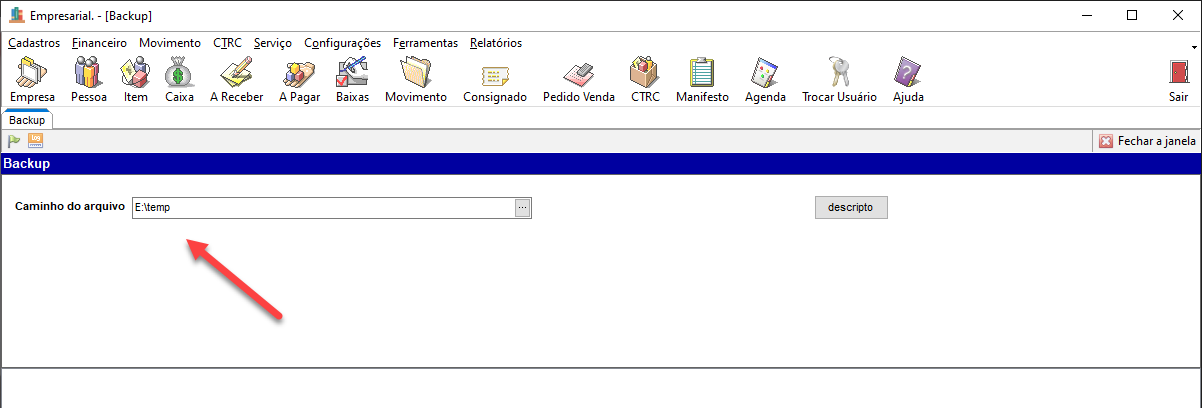Open the Cadastros menu

point(34,43)
